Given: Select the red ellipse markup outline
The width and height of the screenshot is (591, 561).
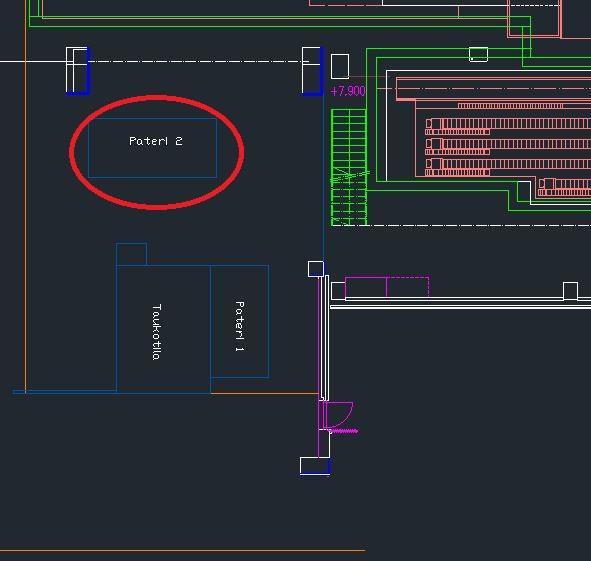Looking at the screenshot, I should pos(157,152).
